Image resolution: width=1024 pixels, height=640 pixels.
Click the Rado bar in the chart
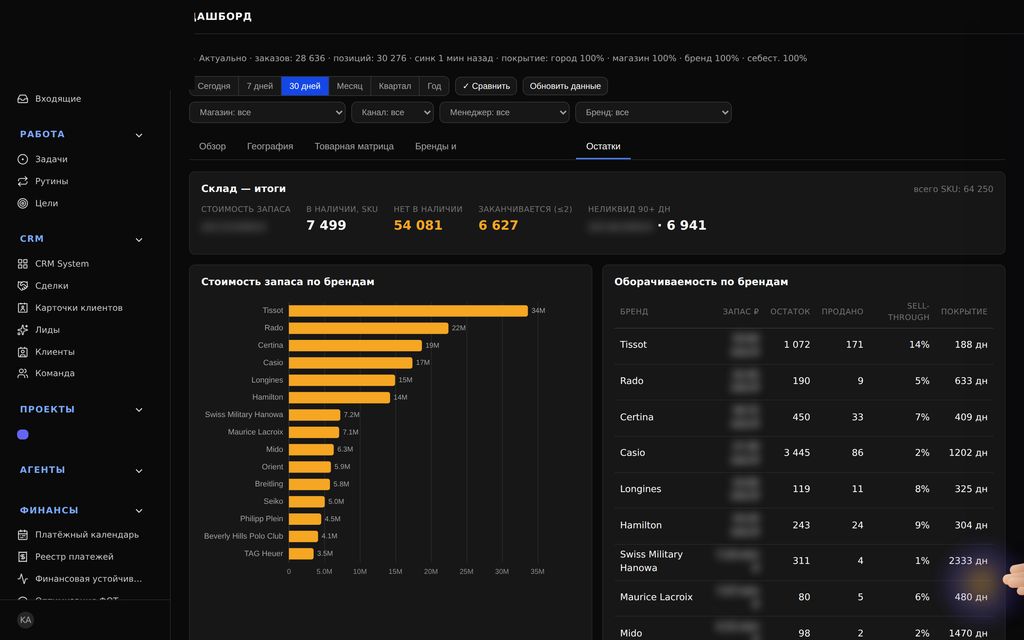click(x=368, y=328)
